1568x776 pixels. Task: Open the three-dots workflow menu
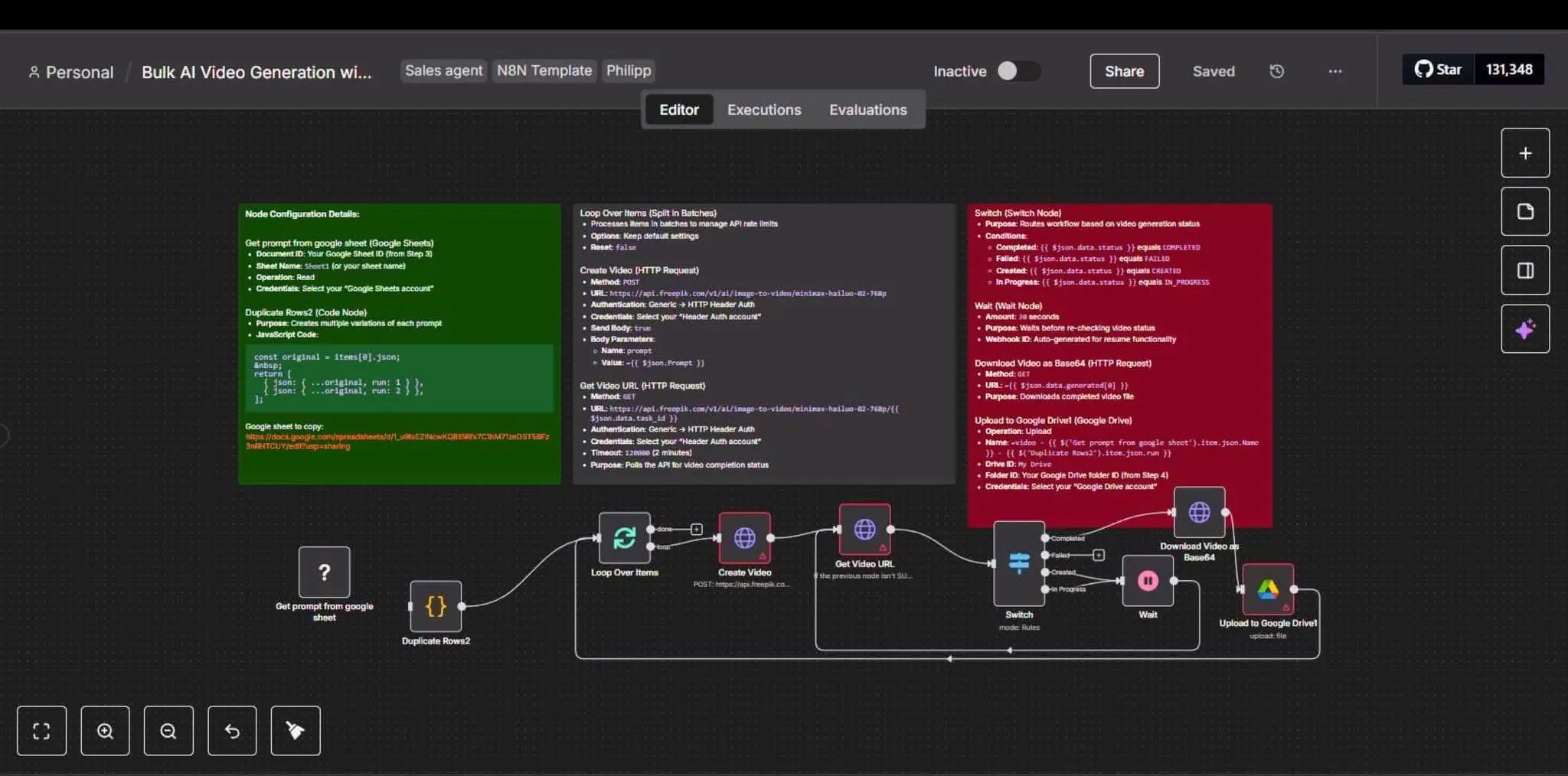[x=1335, y=71]
